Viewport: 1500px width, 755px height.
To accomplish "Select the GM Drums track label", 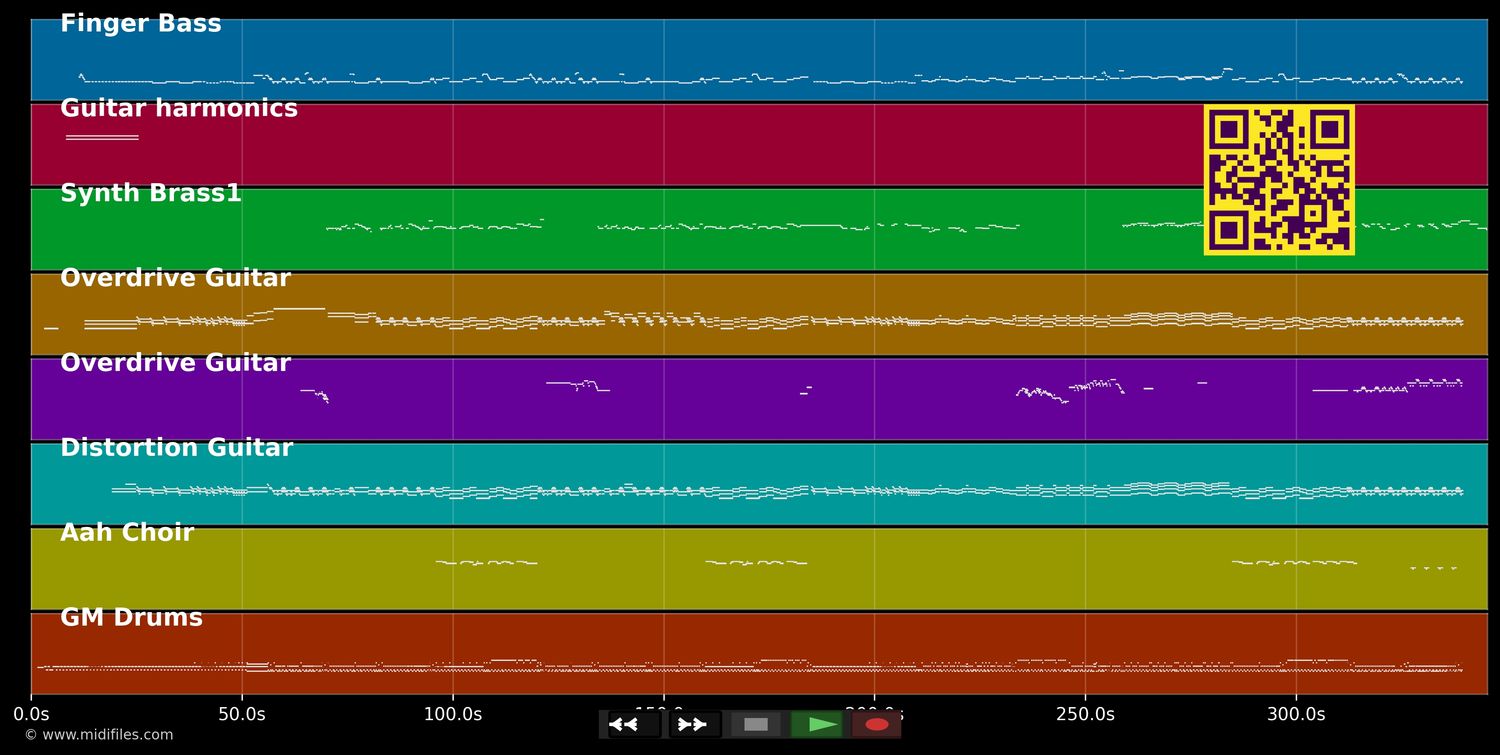I will (131, 618).
